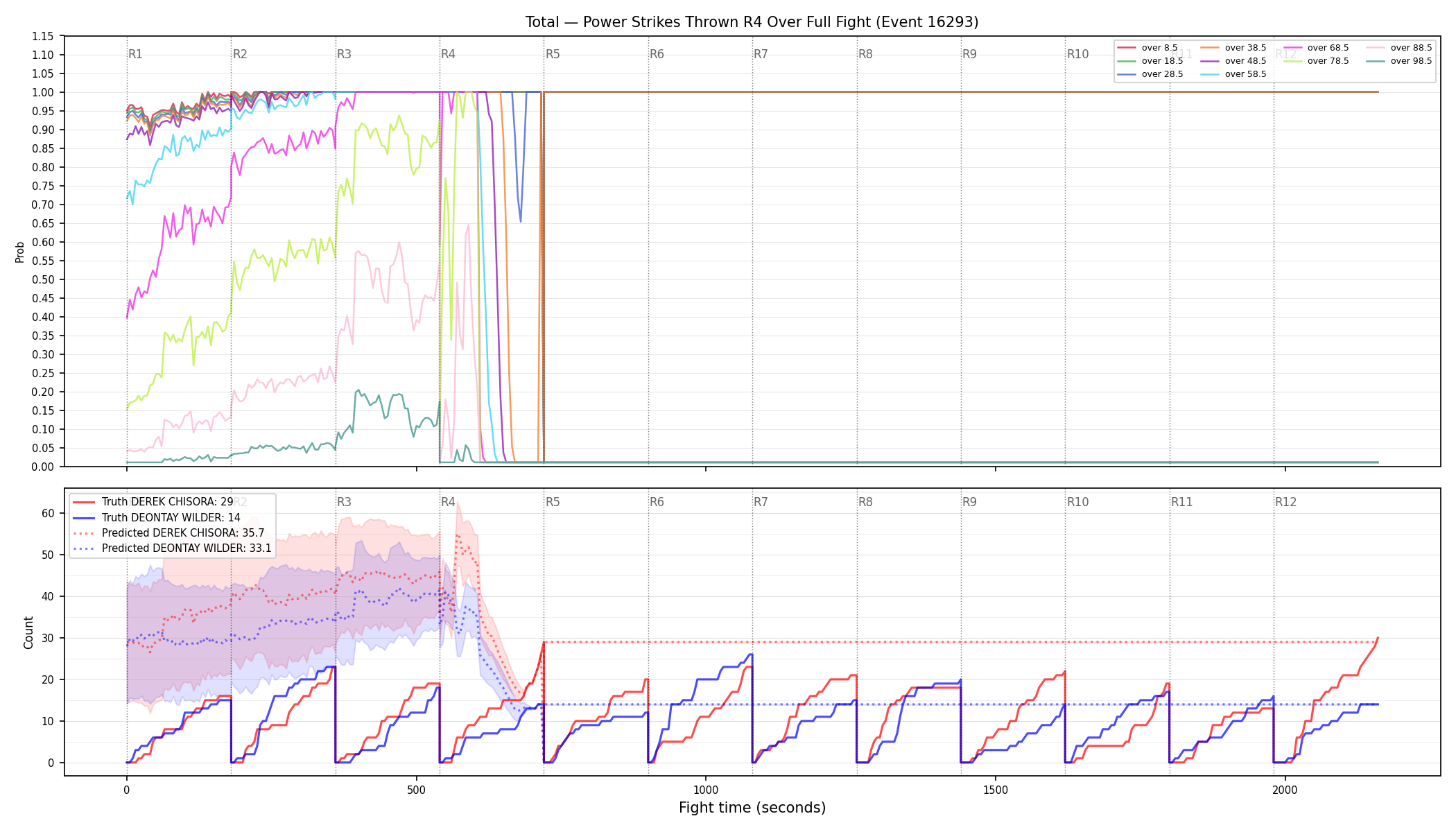Click the 'over 58.5' cyan legend entry
The image size is (1456, 832).
coord(1233,74)
